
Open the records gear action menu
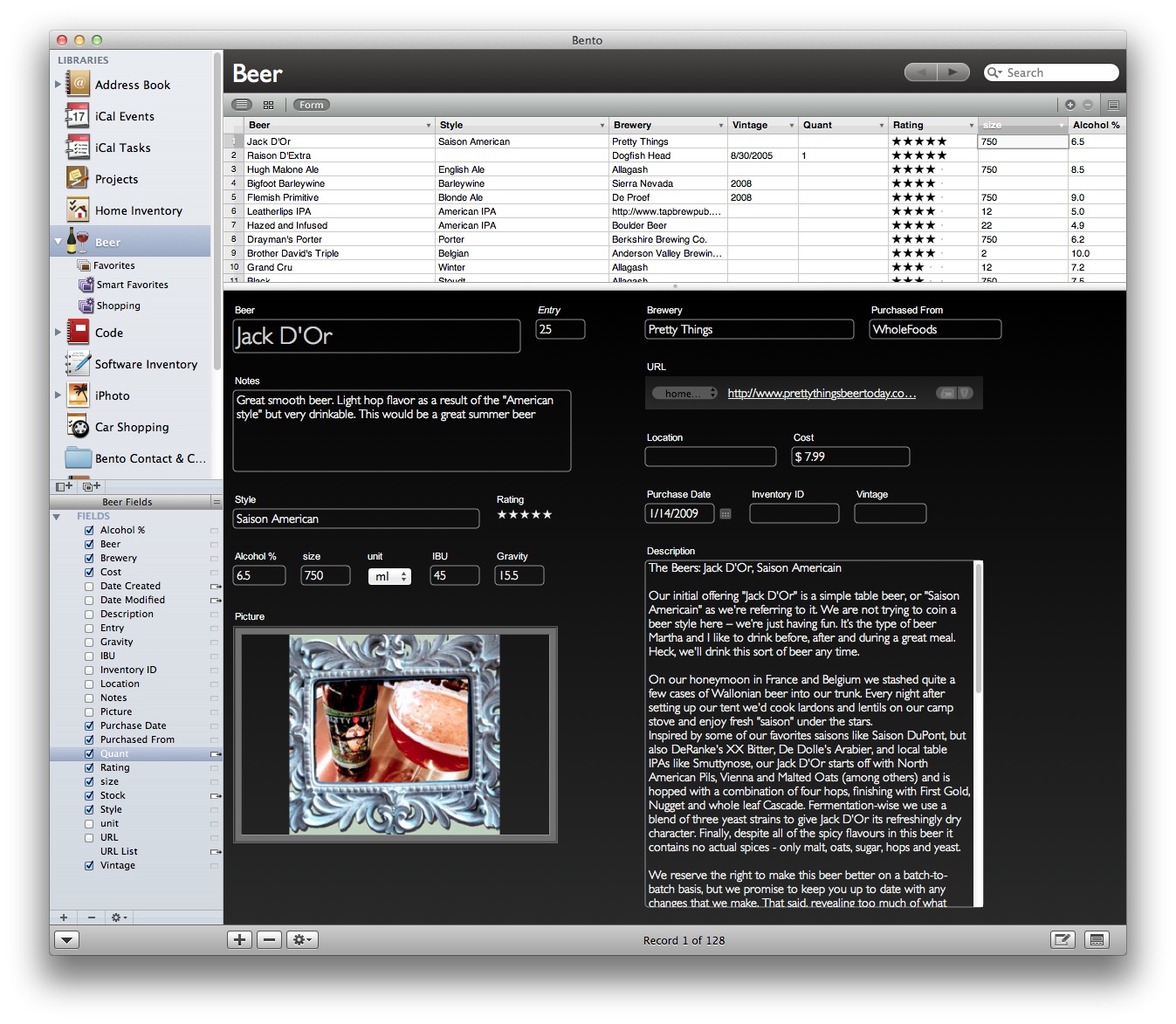(x=302, y=940)
